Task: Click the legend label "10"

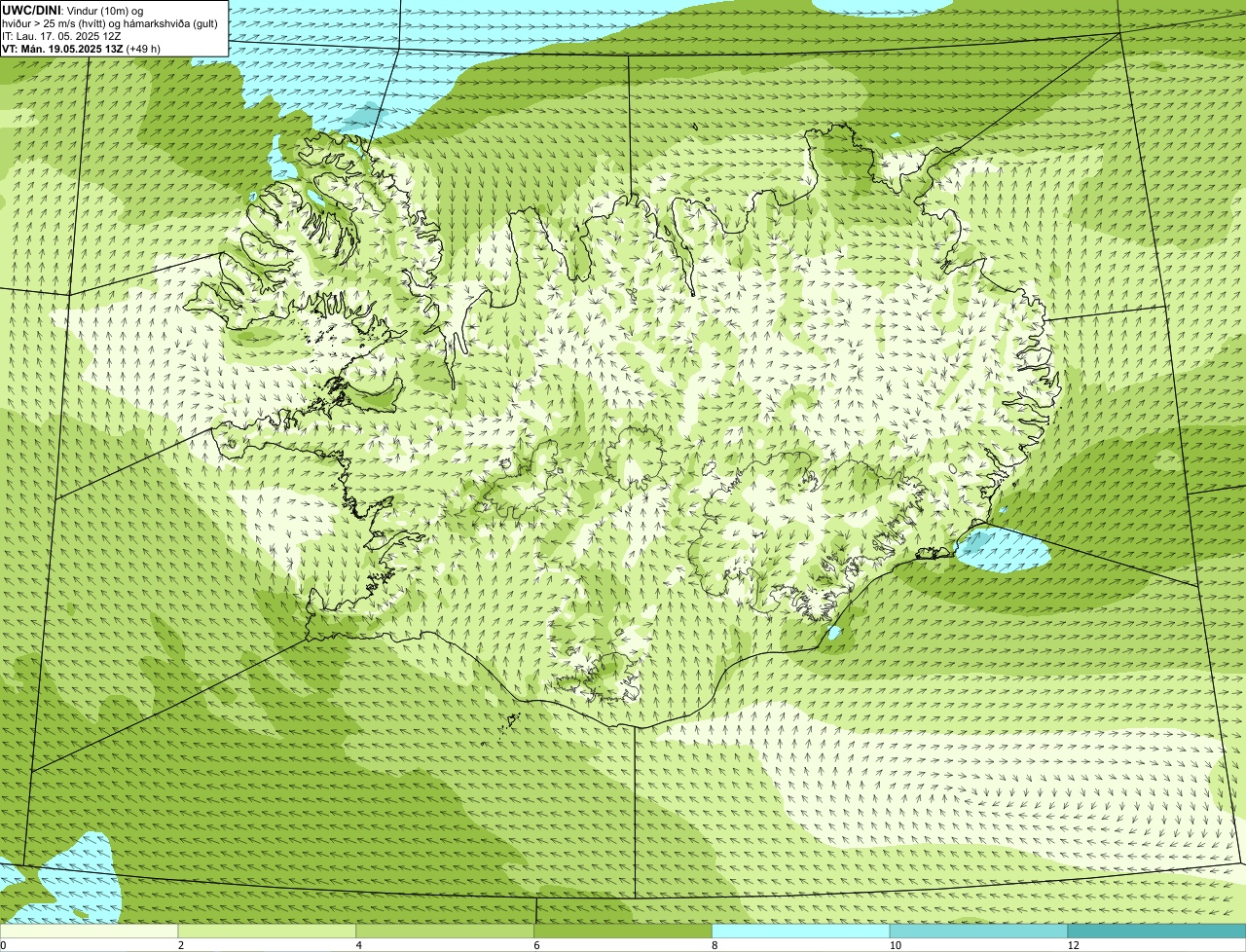Action: (x=895, y=945)
